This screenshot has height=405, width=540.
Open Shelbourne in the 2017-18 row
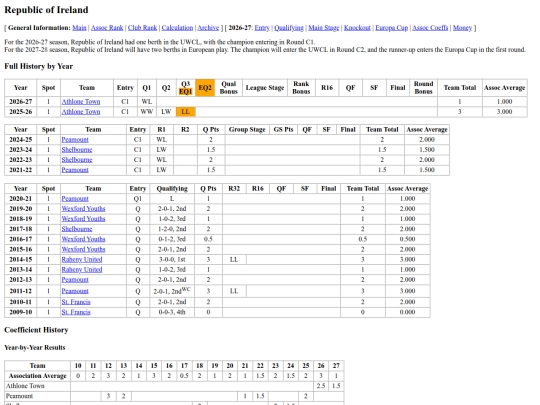point(77,229)
